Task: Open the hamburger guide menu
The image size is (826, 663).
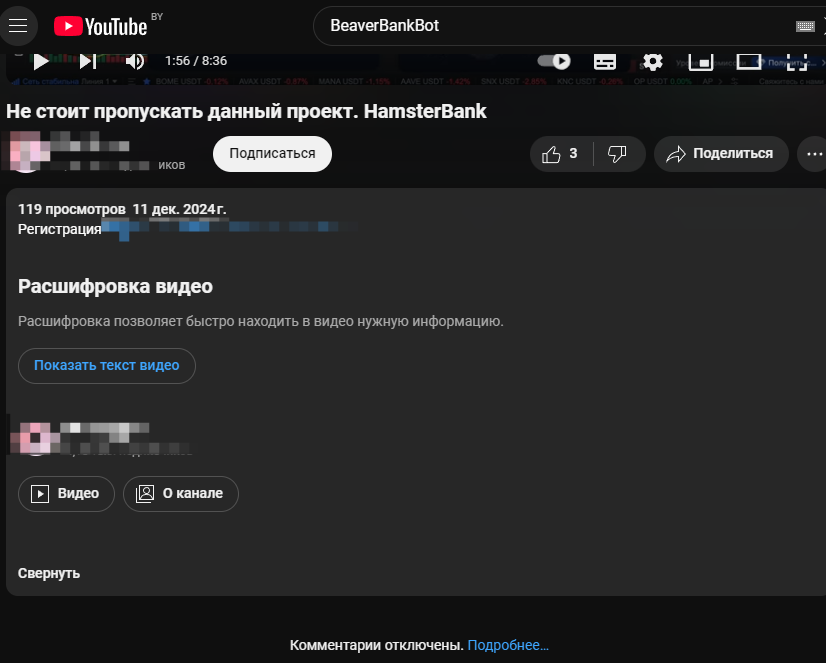Action: [x=18, y=25]
